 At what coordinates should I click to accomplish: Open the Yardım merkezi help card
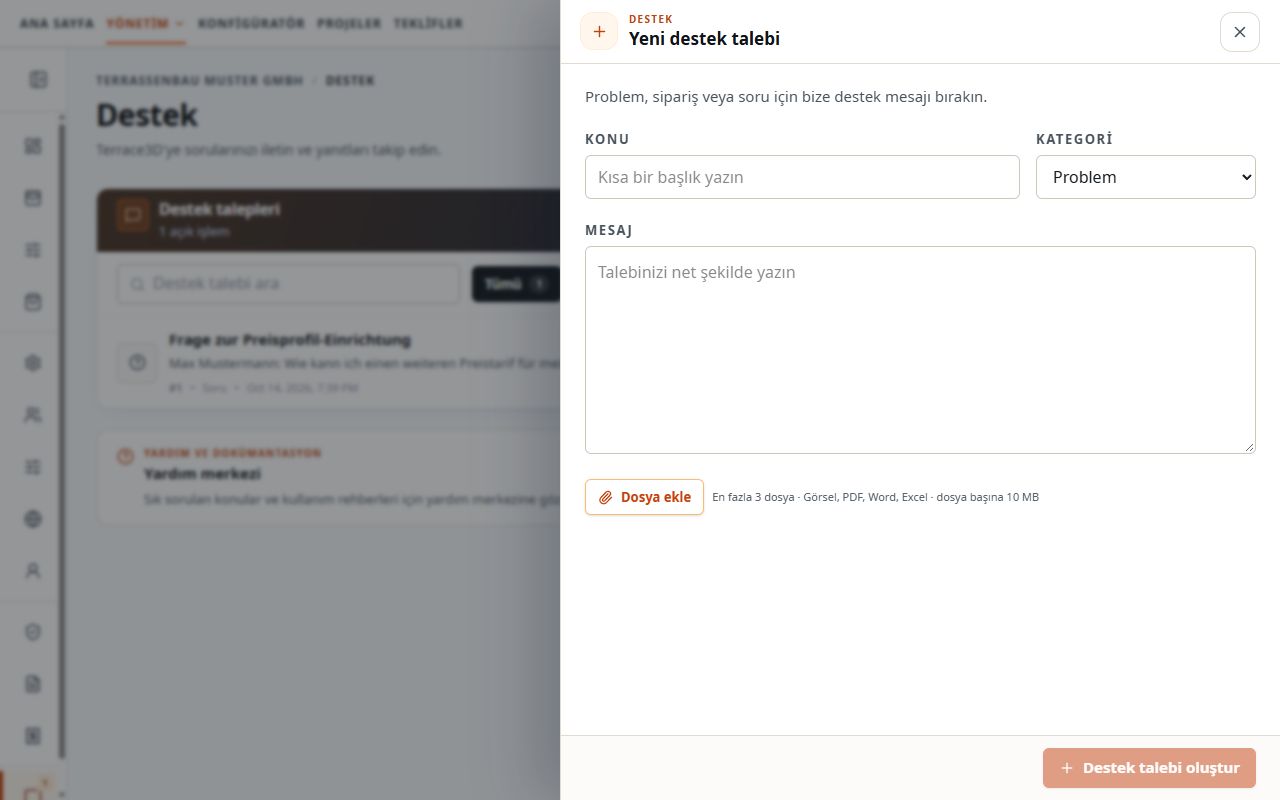[330, 477]
